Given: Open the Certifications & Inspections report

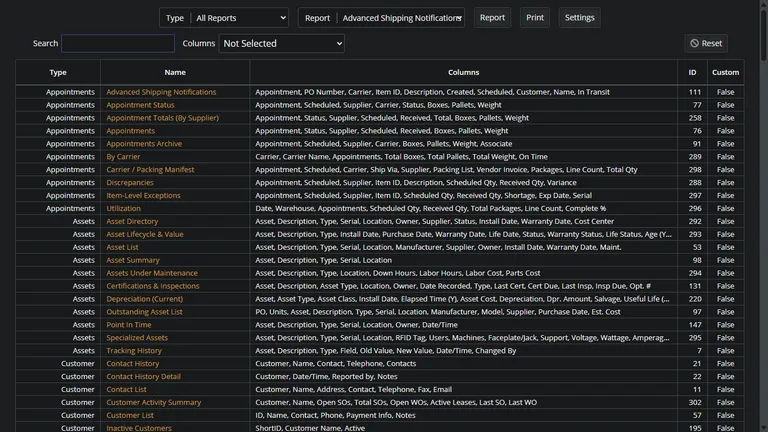Looking at the screenshot, I should pos(153,286).
